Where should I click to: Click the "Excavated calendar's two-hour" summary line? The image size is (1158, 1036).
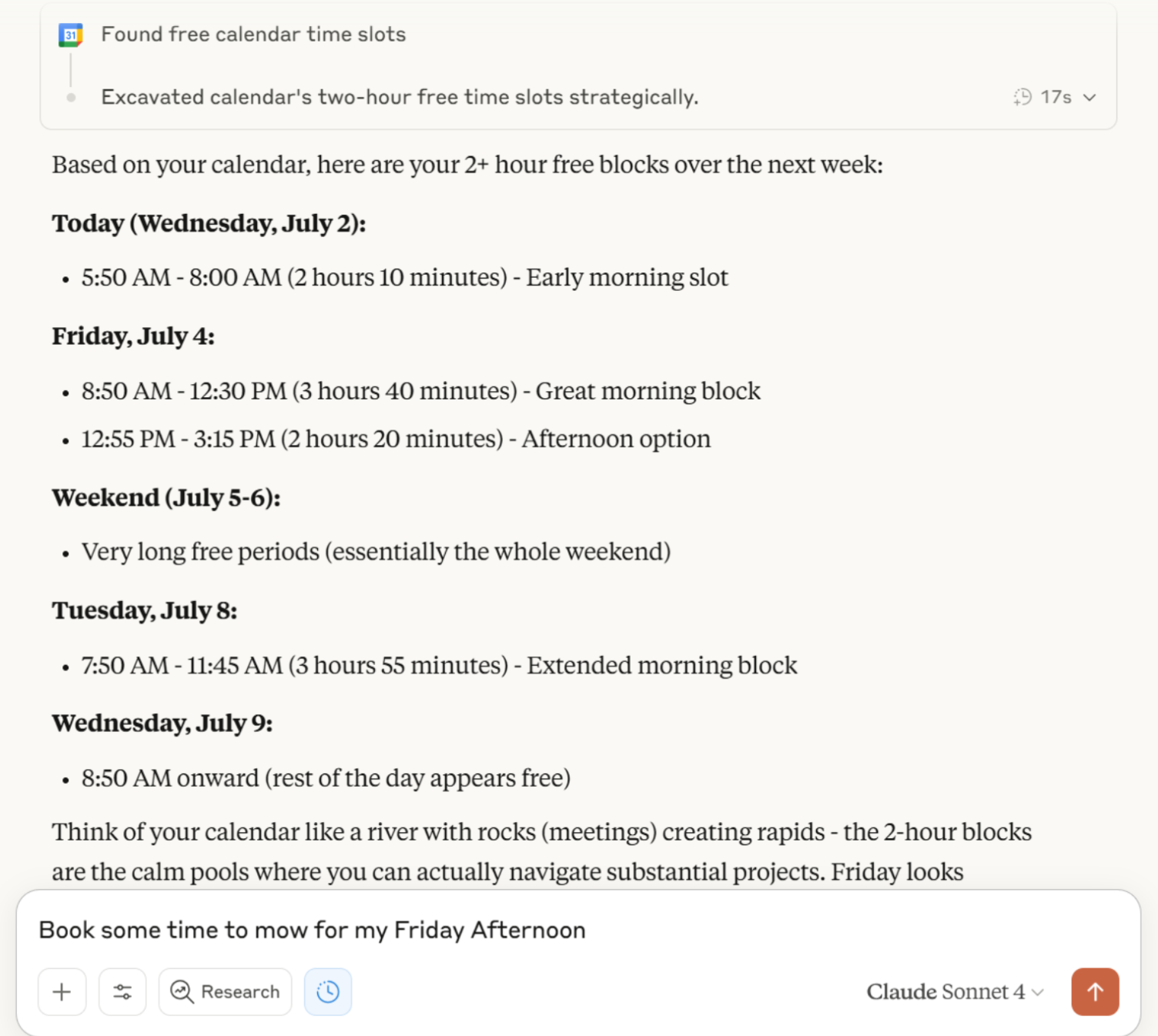400,98
